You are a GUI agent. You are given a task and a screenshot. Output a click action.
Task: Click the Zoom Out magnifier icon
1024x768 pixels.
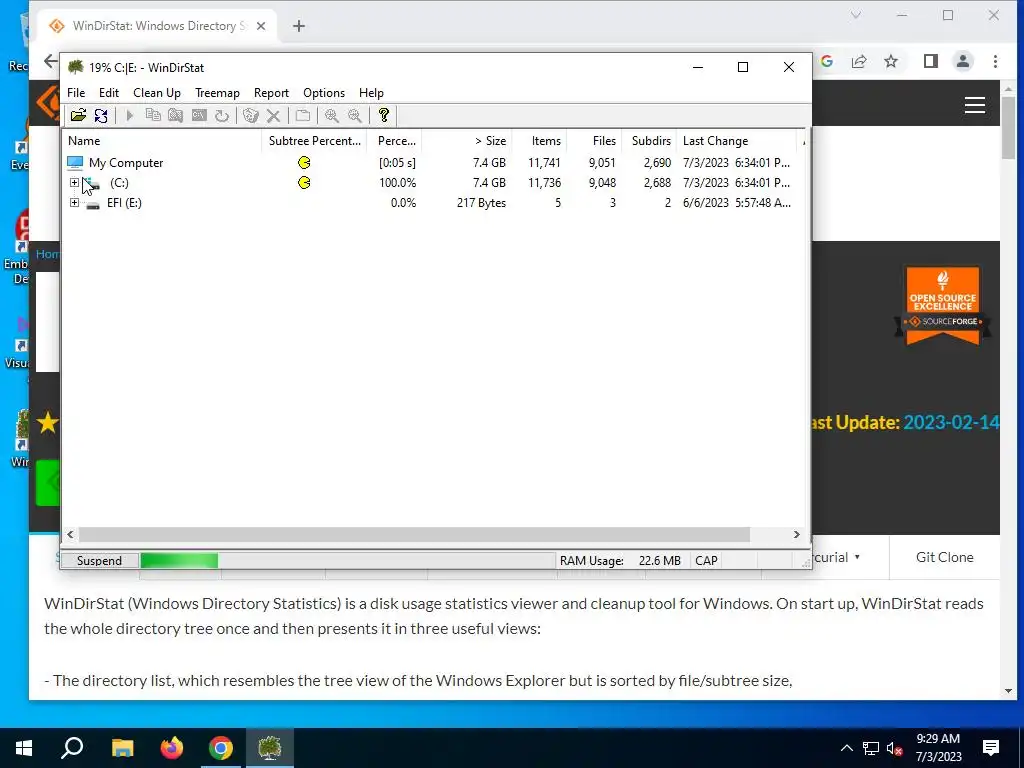click(355, 116)
